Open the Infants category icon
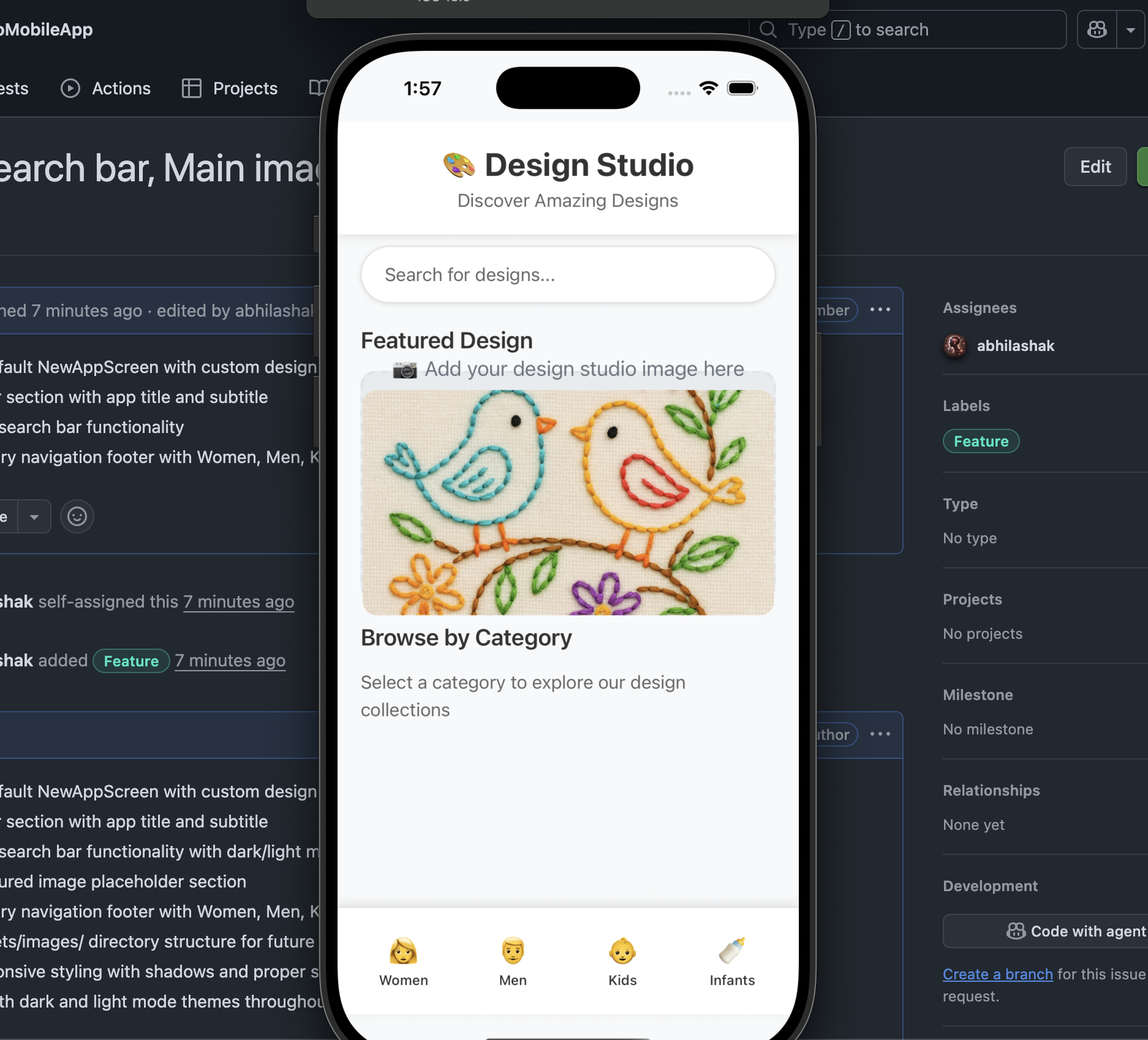 (x=732, y=951)
